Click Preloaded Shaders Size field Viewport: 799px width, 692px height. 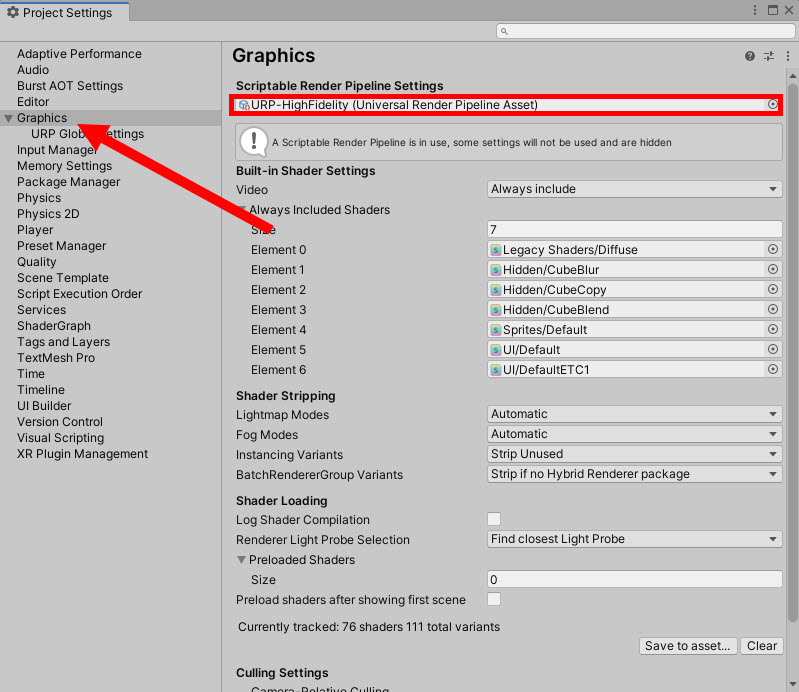(634, 579)
